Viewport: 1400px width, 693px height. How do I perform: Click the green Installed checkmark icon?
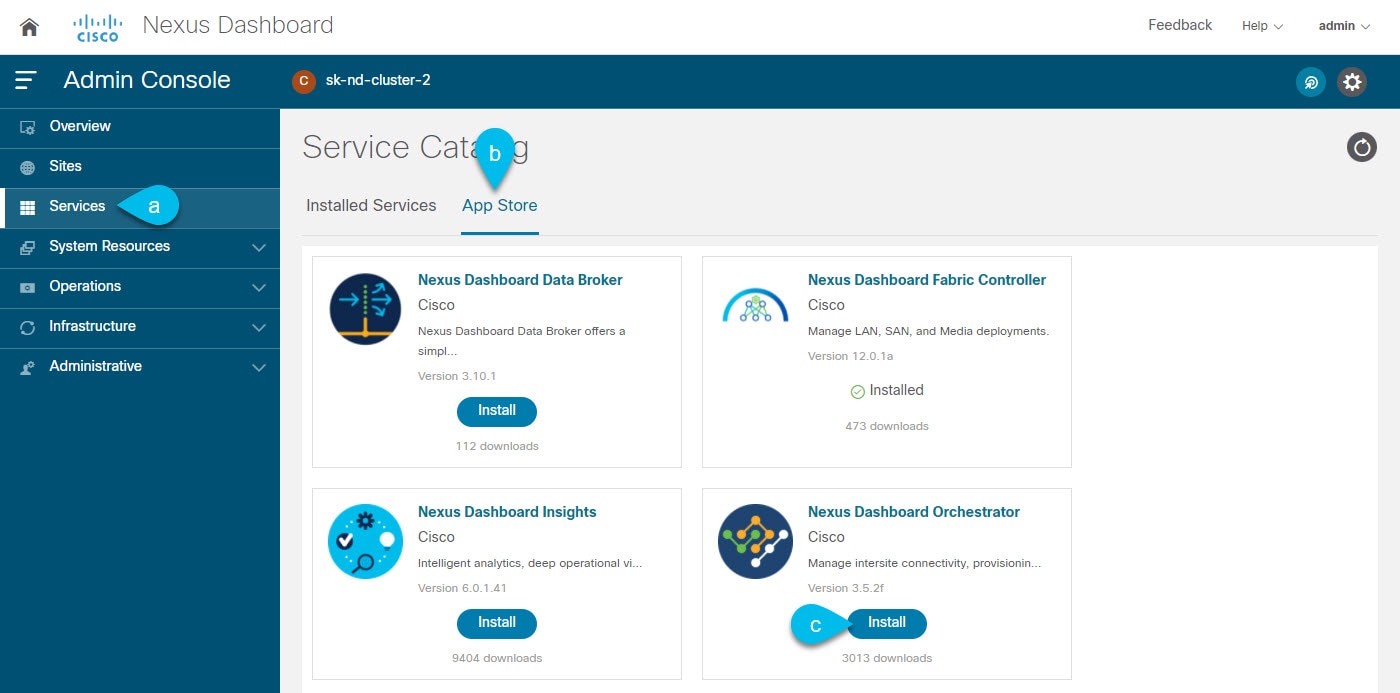click(x=857, y=392)
